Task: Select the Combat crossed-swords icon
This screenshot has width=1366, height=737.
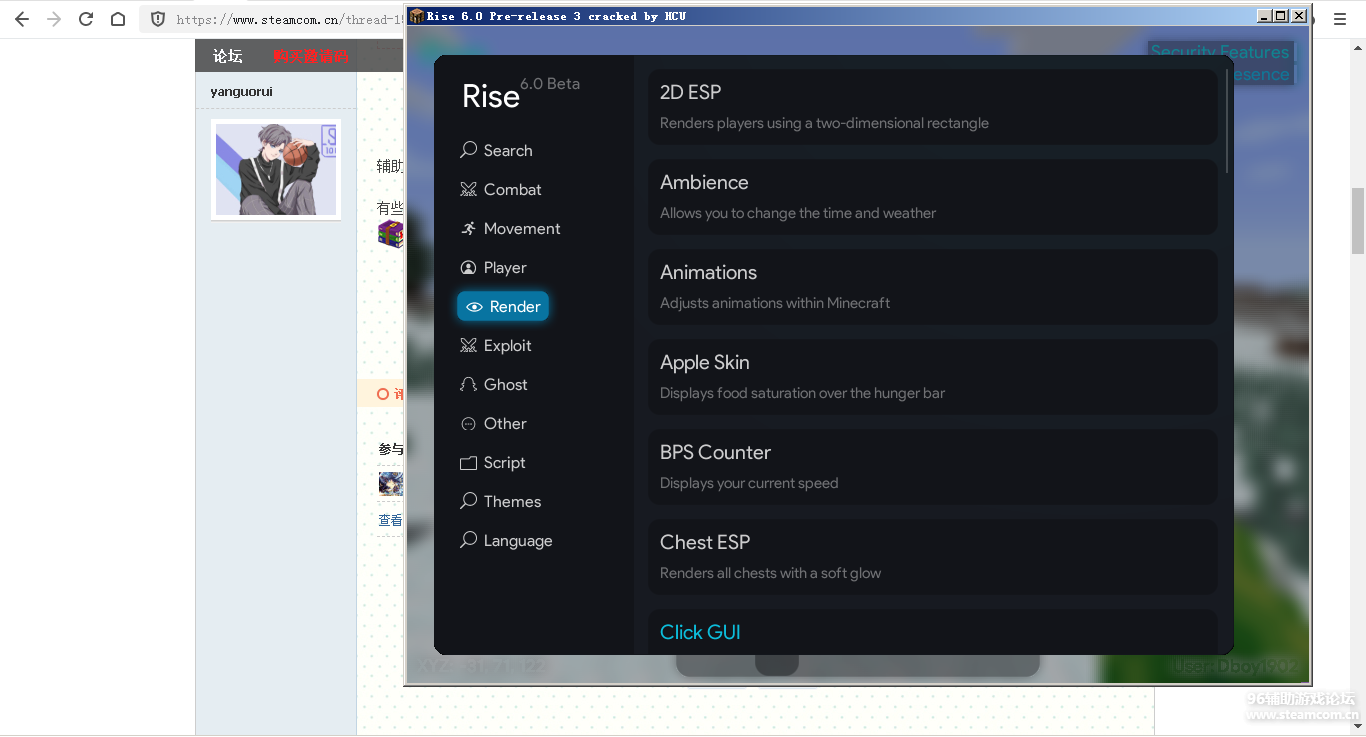Action: pyautogui.click(x=468, y=189)
